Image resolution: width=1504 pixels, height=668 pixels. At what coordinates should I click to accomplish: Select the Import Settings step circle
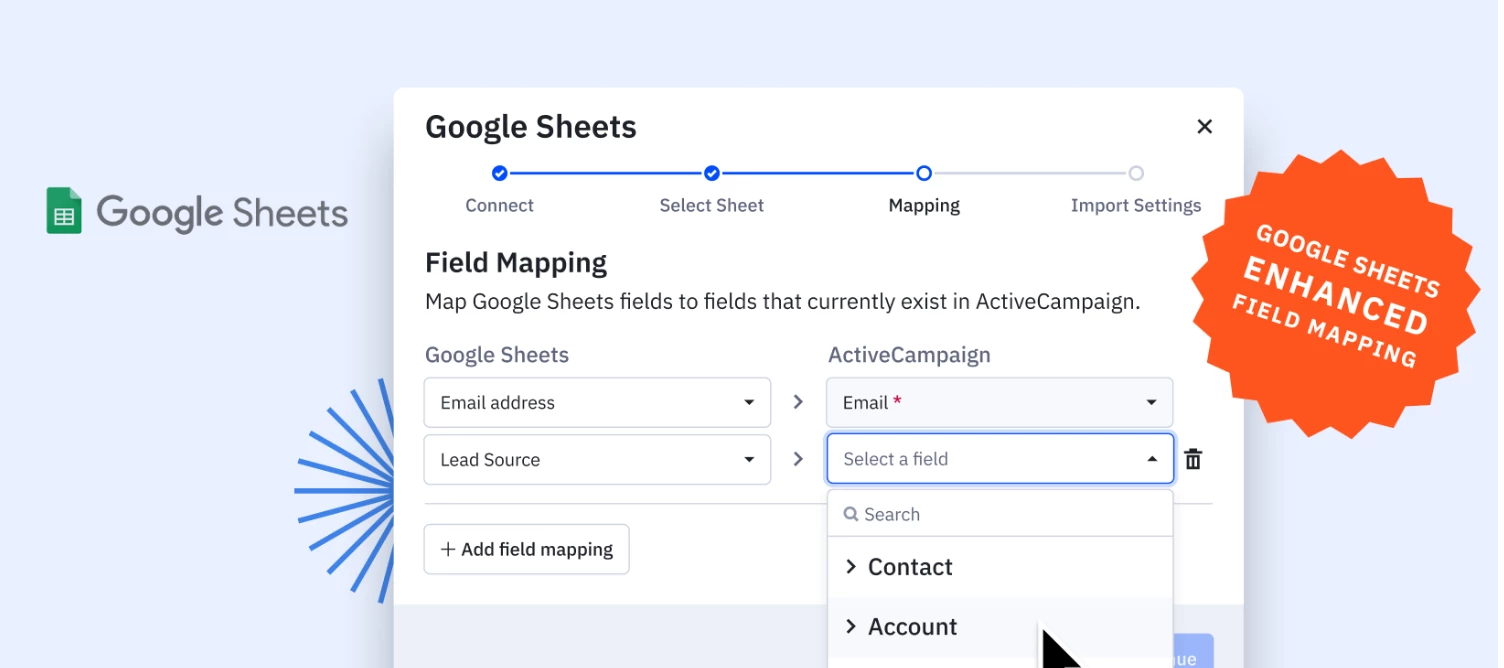[1136, 173]
